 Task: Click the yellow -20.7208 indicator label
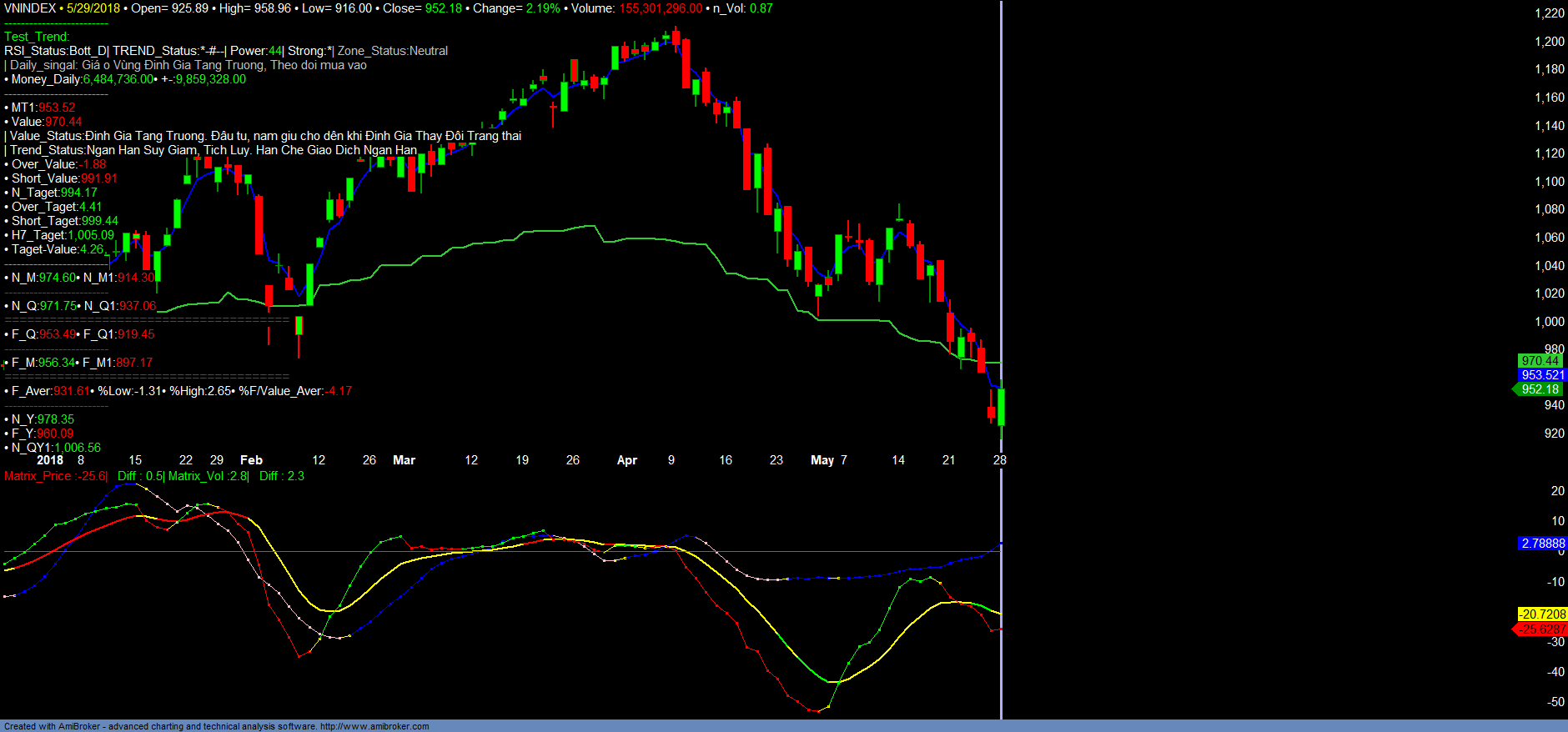[1541, 614]
